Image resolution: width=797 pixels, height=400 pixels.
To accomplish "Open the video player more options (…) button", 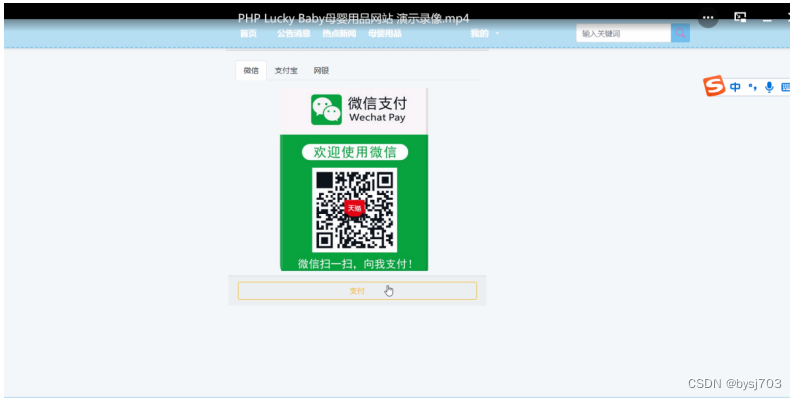I will point(708,18).
